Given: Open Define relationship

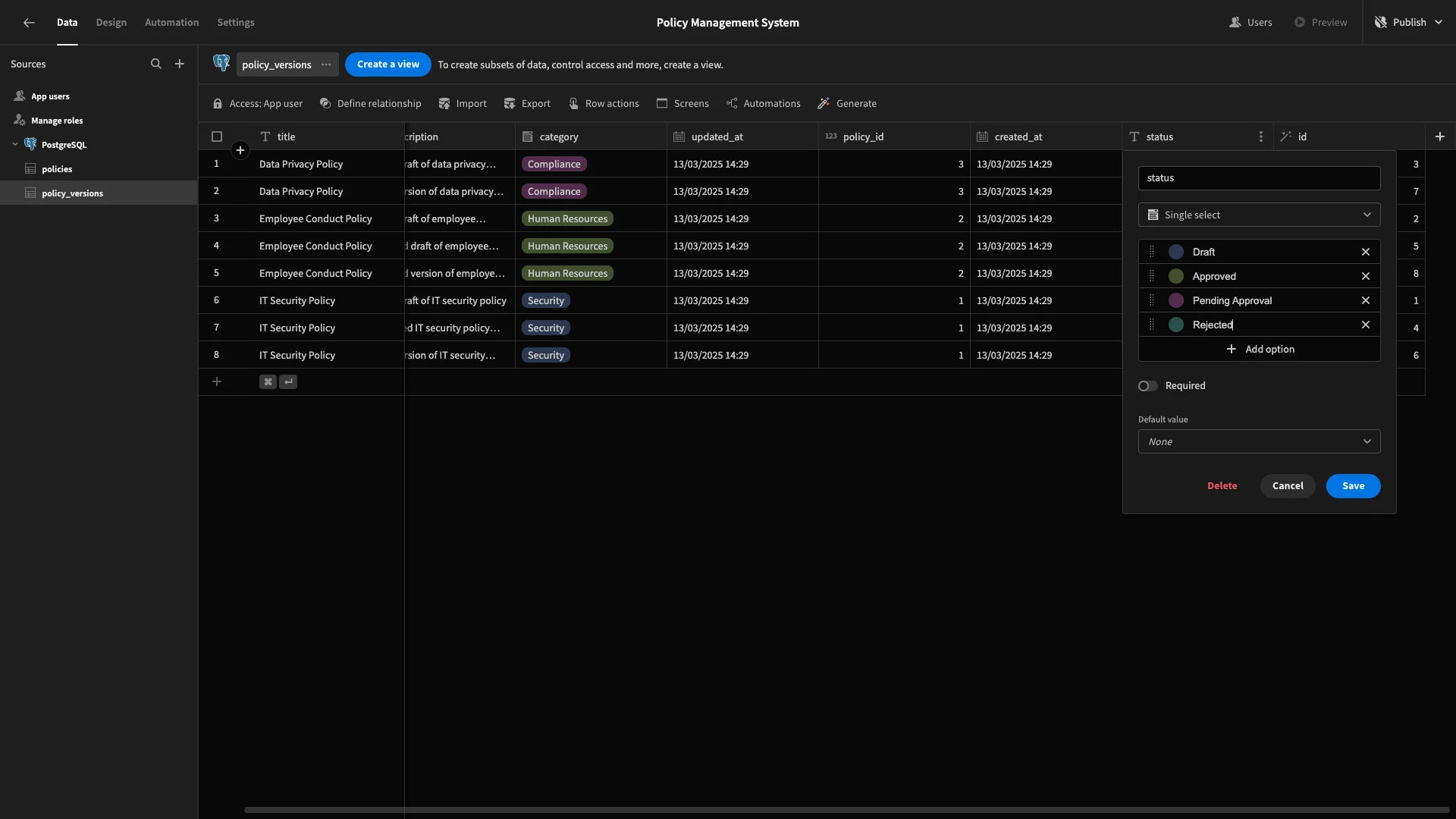Looking at the screenshot, I should 370,104.
